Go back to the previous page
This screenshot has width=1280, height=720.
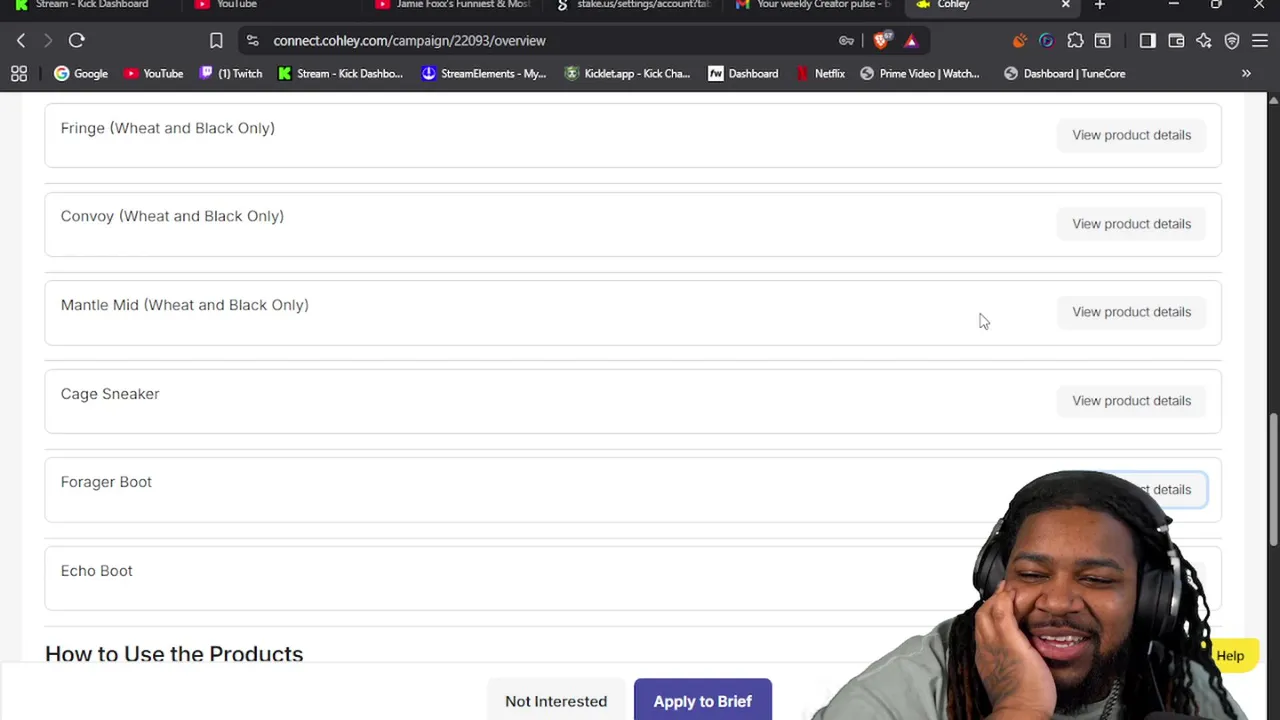tap(21, 41)
